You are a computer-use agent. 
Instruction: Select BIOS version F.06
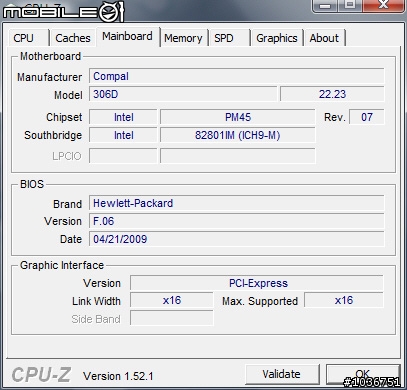point(237,221)
